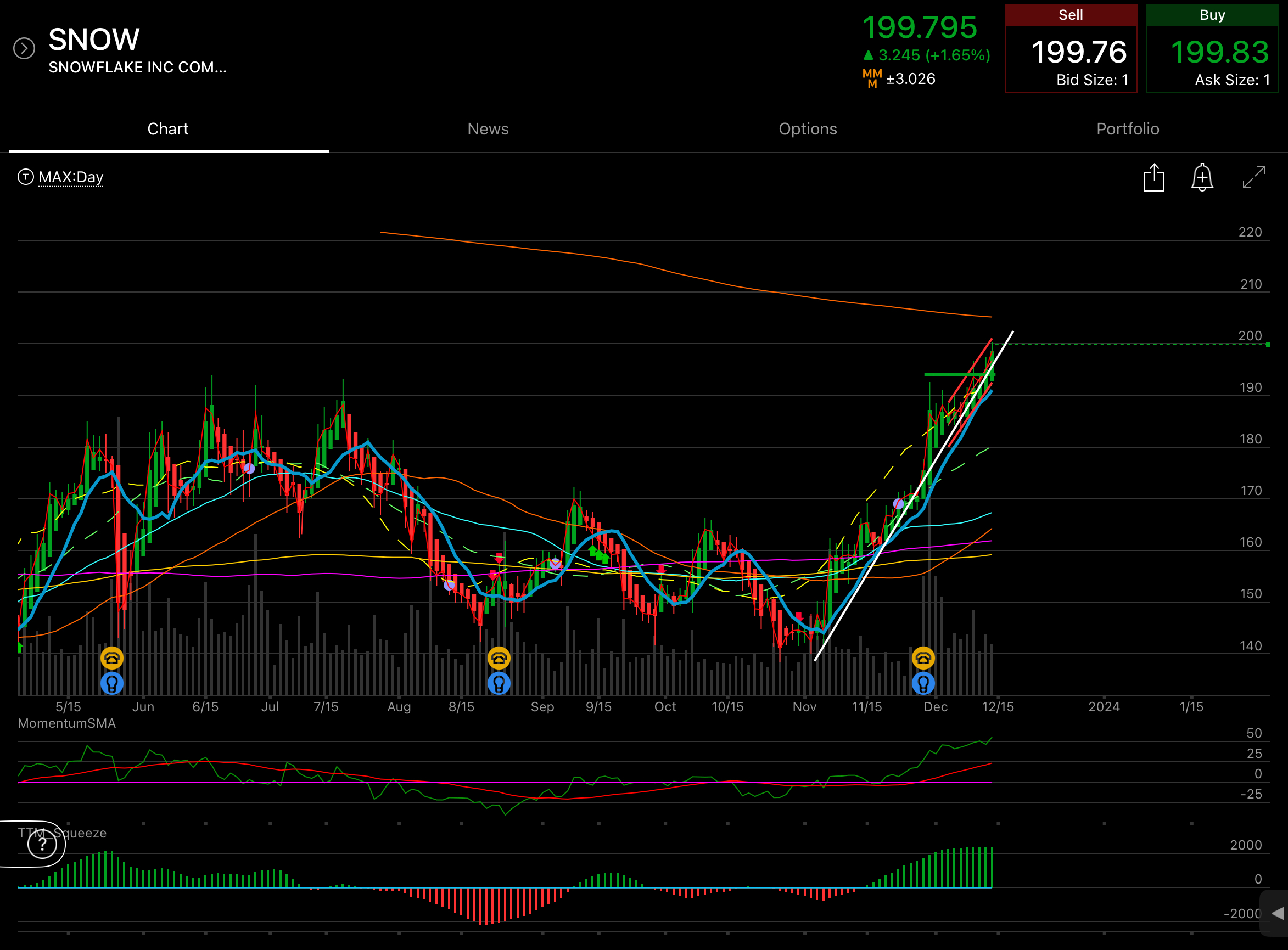This screenshot has height=950, width=1288.
Task: Tap the August lightbulb event marker
Action: coord(498,684)
